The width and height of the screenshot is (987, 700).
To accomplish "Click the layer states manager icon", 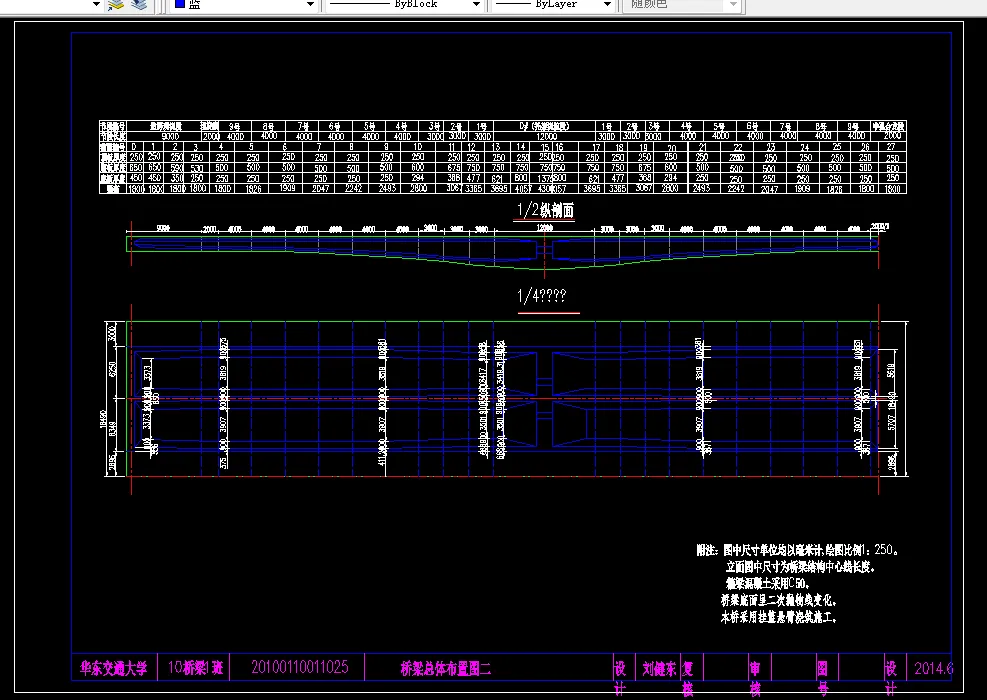I will (x=138, y=4).
